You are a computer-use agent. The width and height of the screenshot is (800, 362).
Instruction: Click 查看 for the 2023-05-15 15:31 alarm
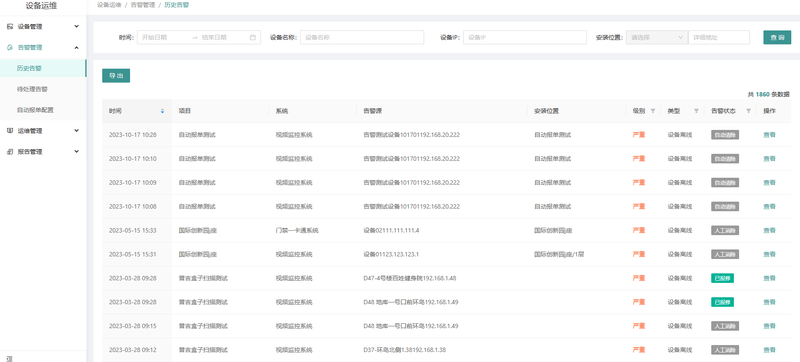pyautogui.click(x=769, y=254)
